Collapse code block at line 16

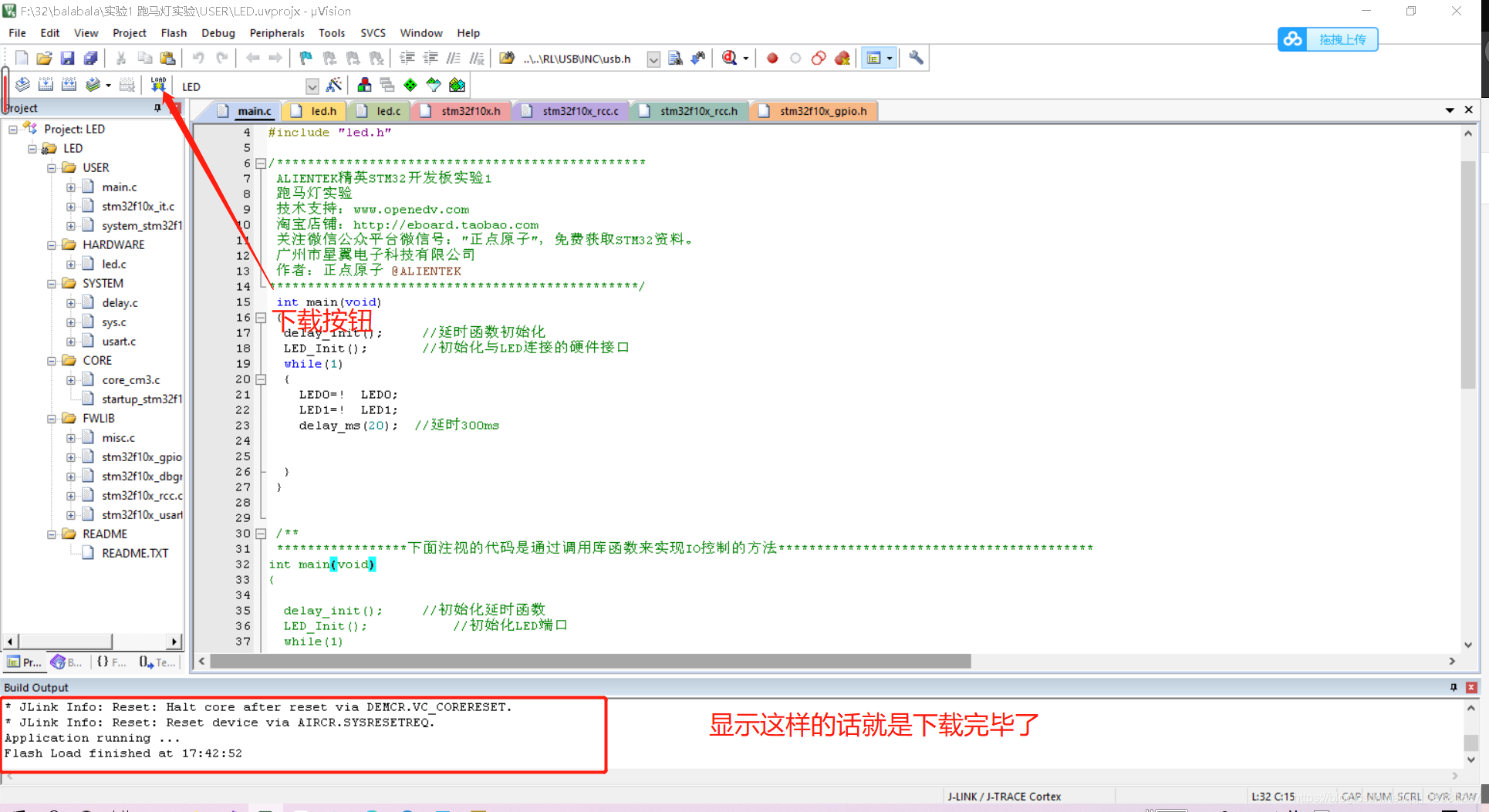pos(261,318)
